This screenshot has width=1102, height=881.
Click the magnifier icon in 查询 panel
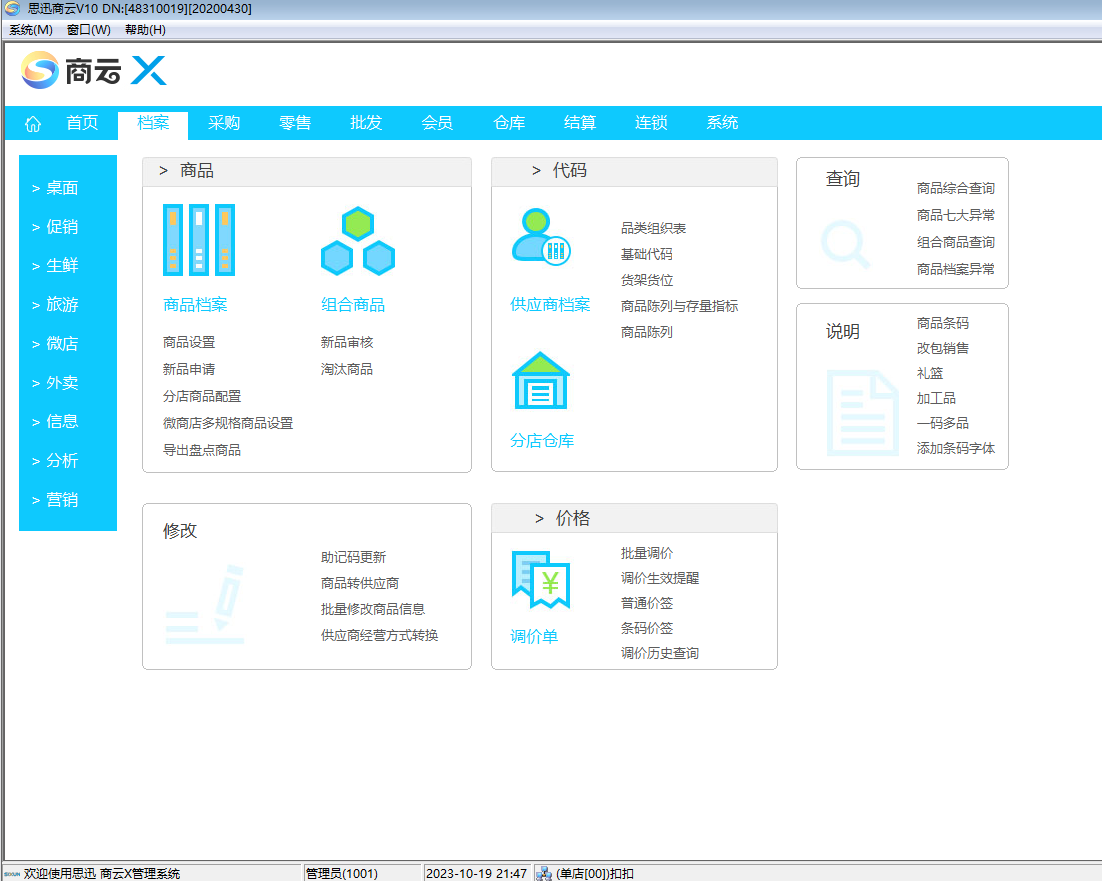(845, 244)
